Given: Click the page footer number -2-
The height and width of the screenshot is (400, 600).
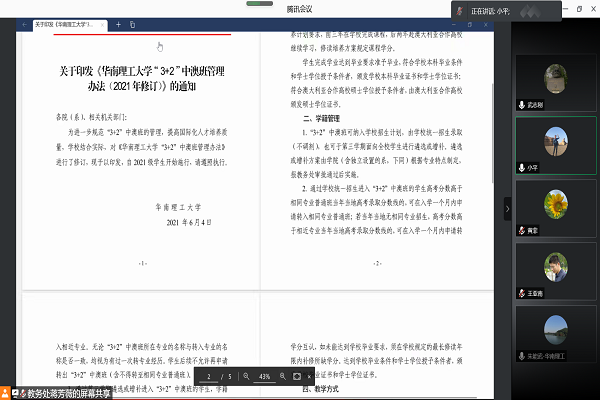Looking at the screenshot, I should click(x=377, y=263).
